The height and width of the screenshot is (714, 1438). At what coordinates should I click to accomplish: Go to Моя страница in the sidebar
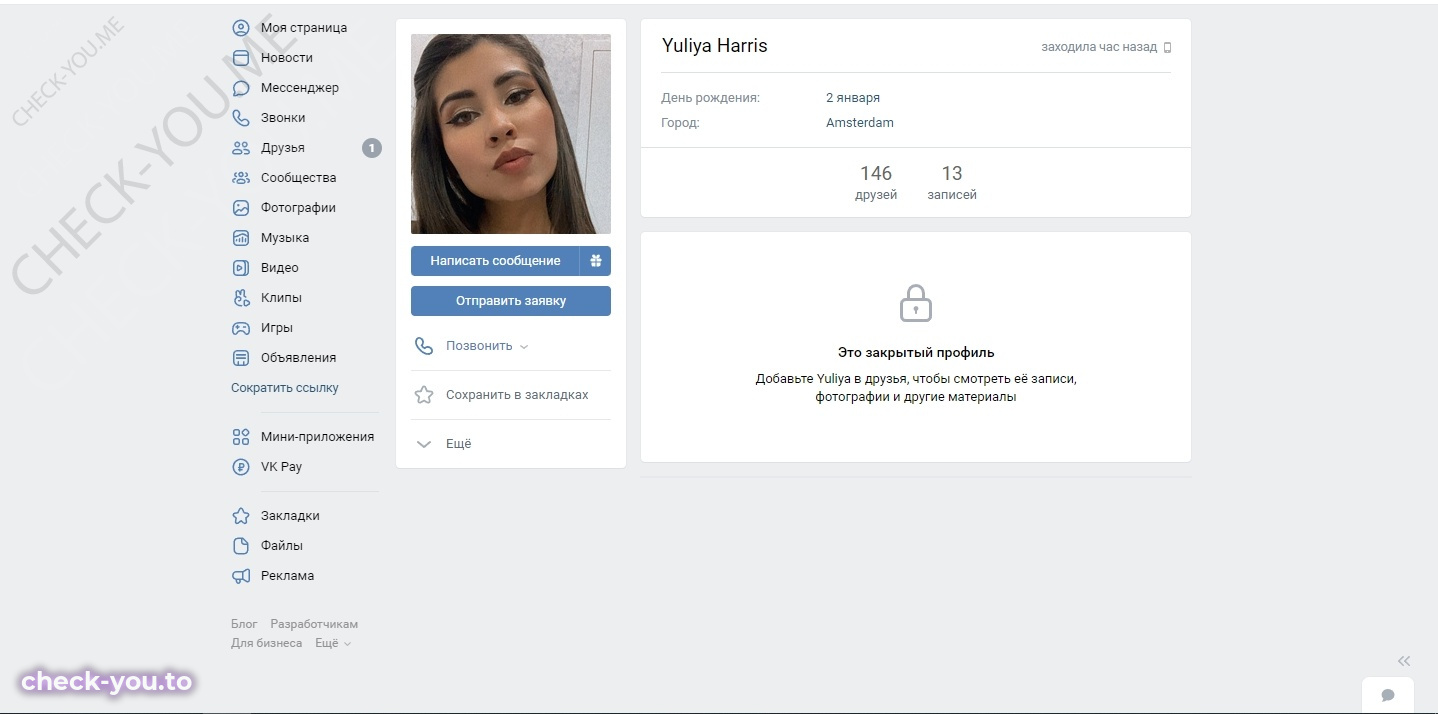click(x=304, y=28)
